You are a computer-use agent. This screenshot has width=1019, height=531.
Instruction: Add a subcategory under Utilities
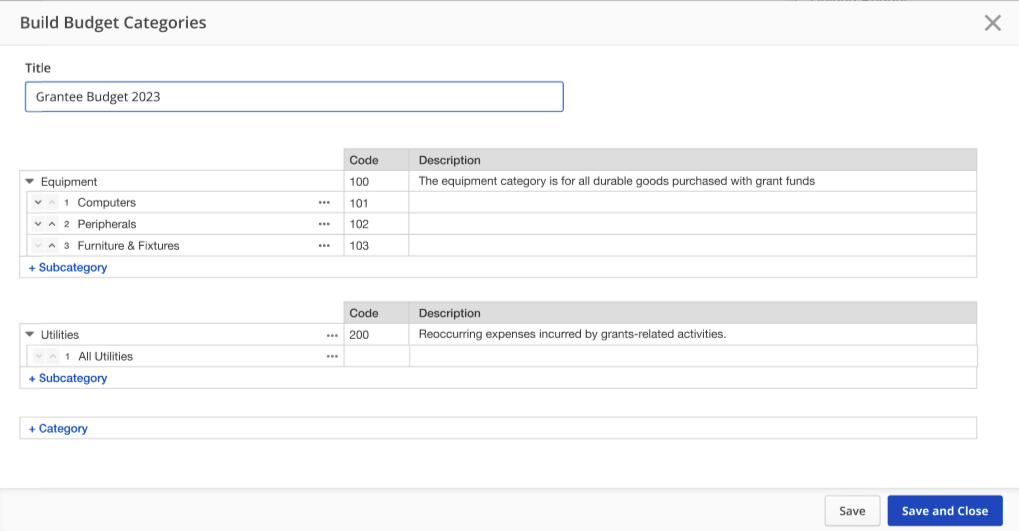click(x=68, y=379)
